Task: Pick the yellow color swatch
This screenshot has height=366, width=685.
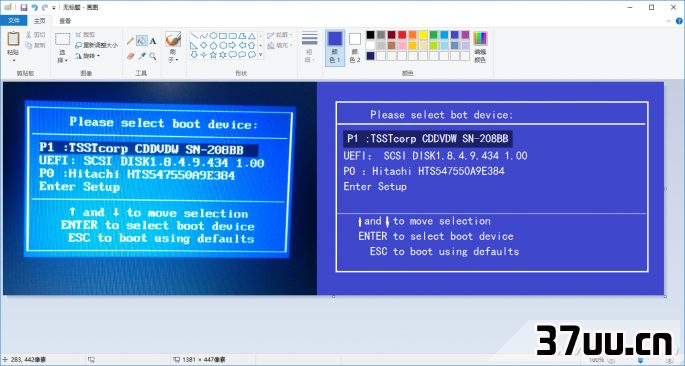Action: coord(423,35)
